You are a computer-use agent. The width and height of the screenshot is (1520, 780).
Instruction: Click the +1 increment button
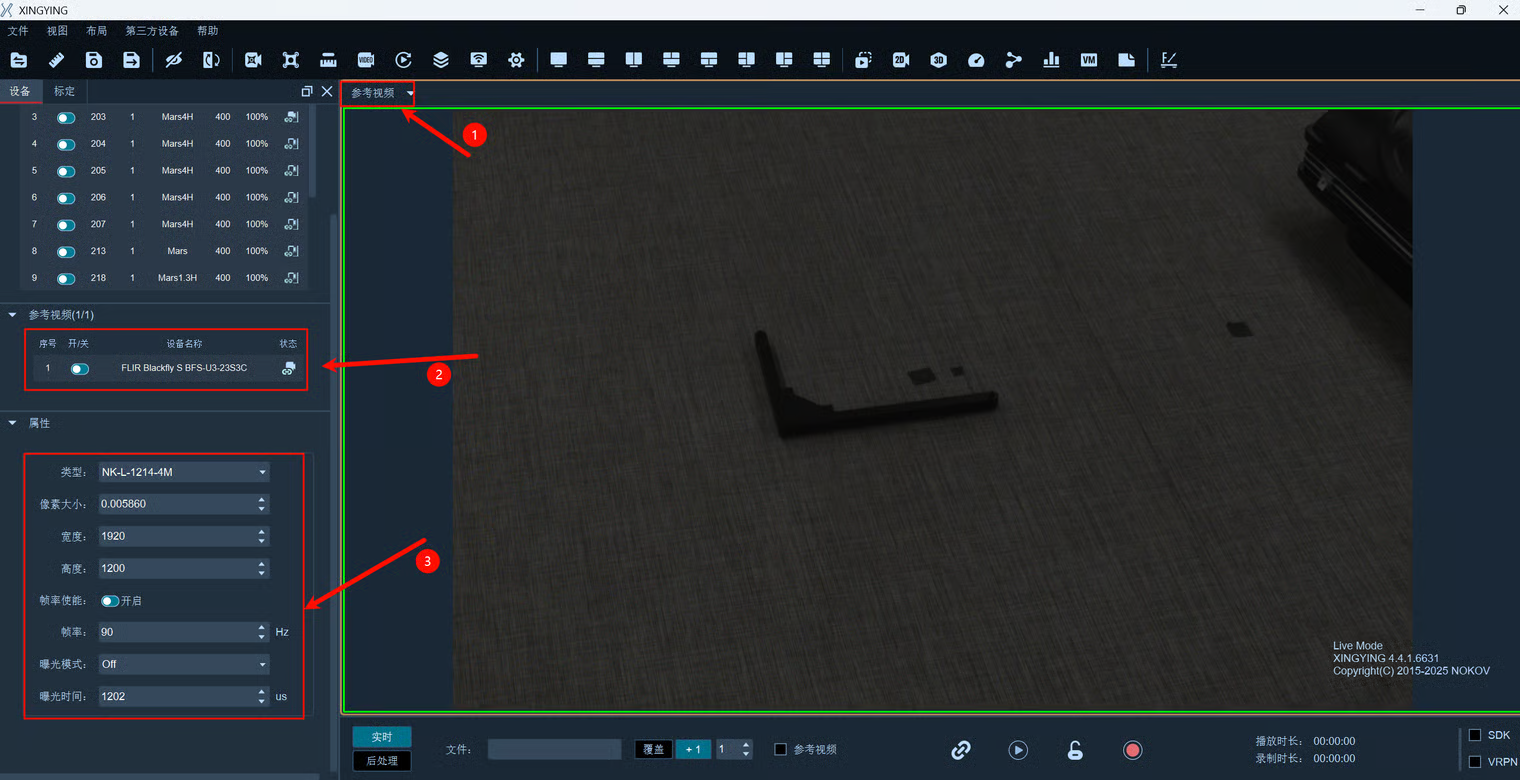tap(693, 749)
